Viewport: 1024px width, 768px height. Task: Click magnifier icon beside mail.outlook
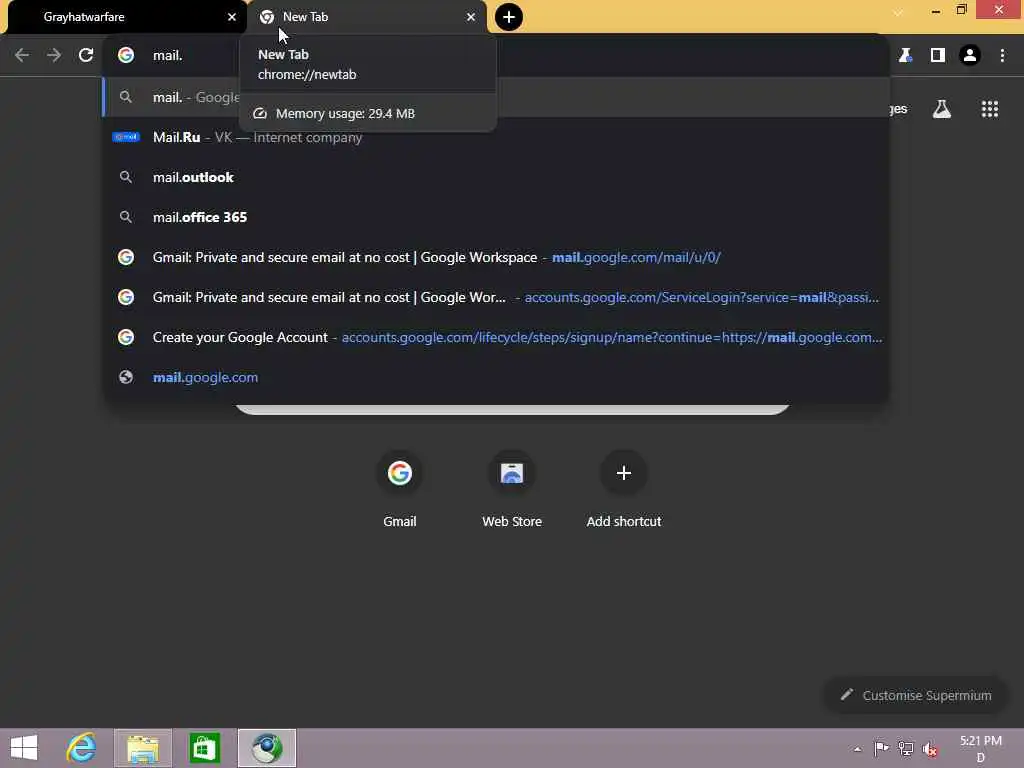coord(126,177)
